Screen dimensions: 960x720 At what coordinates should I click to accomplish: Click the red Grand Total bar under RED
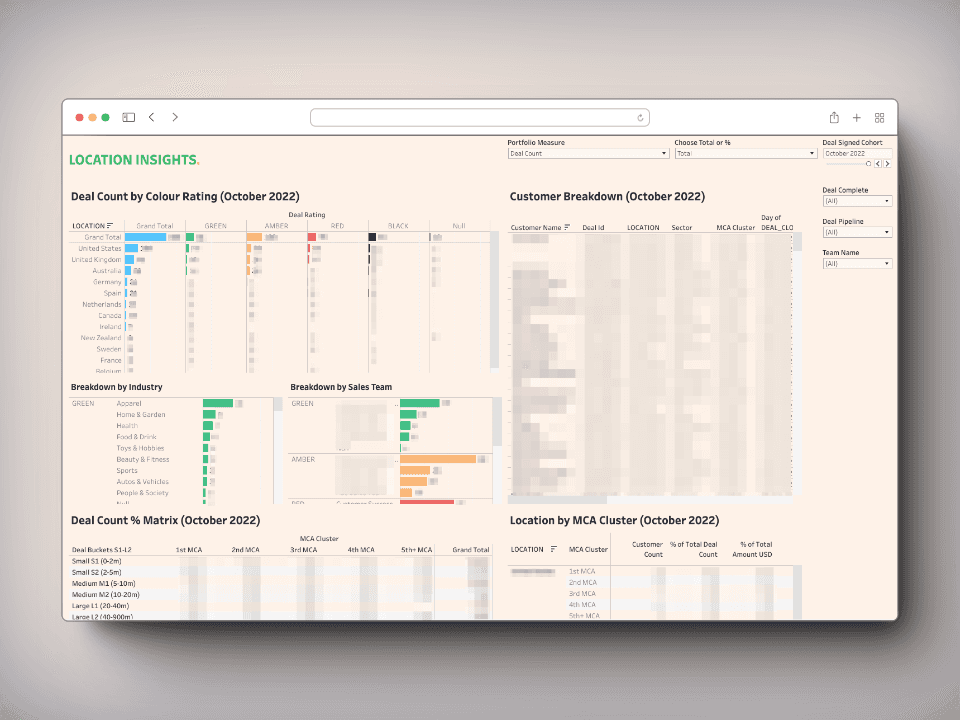[312, 237]
